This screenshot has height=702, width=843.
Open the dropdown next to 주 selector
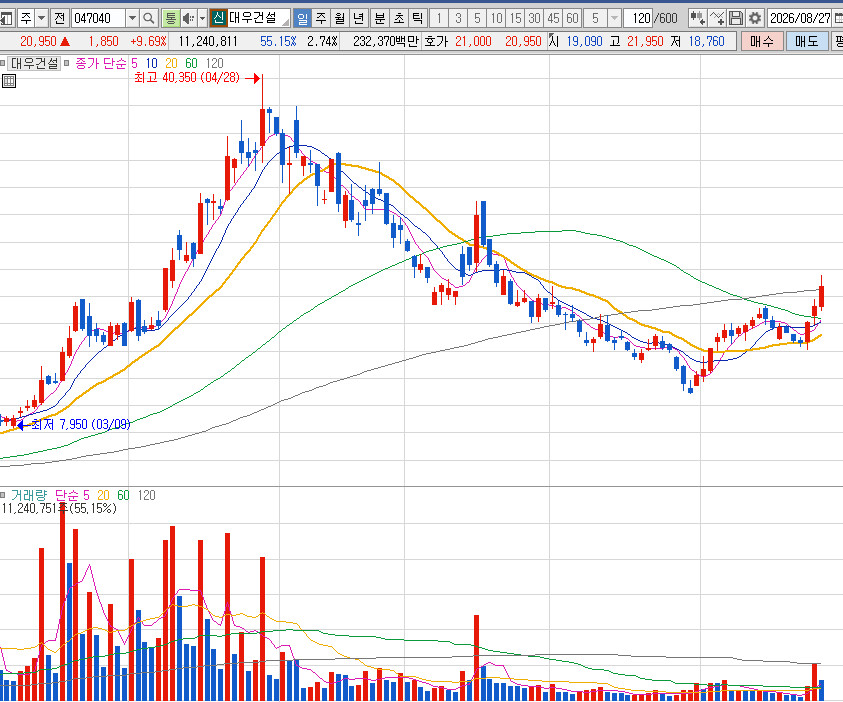[41, 19]
